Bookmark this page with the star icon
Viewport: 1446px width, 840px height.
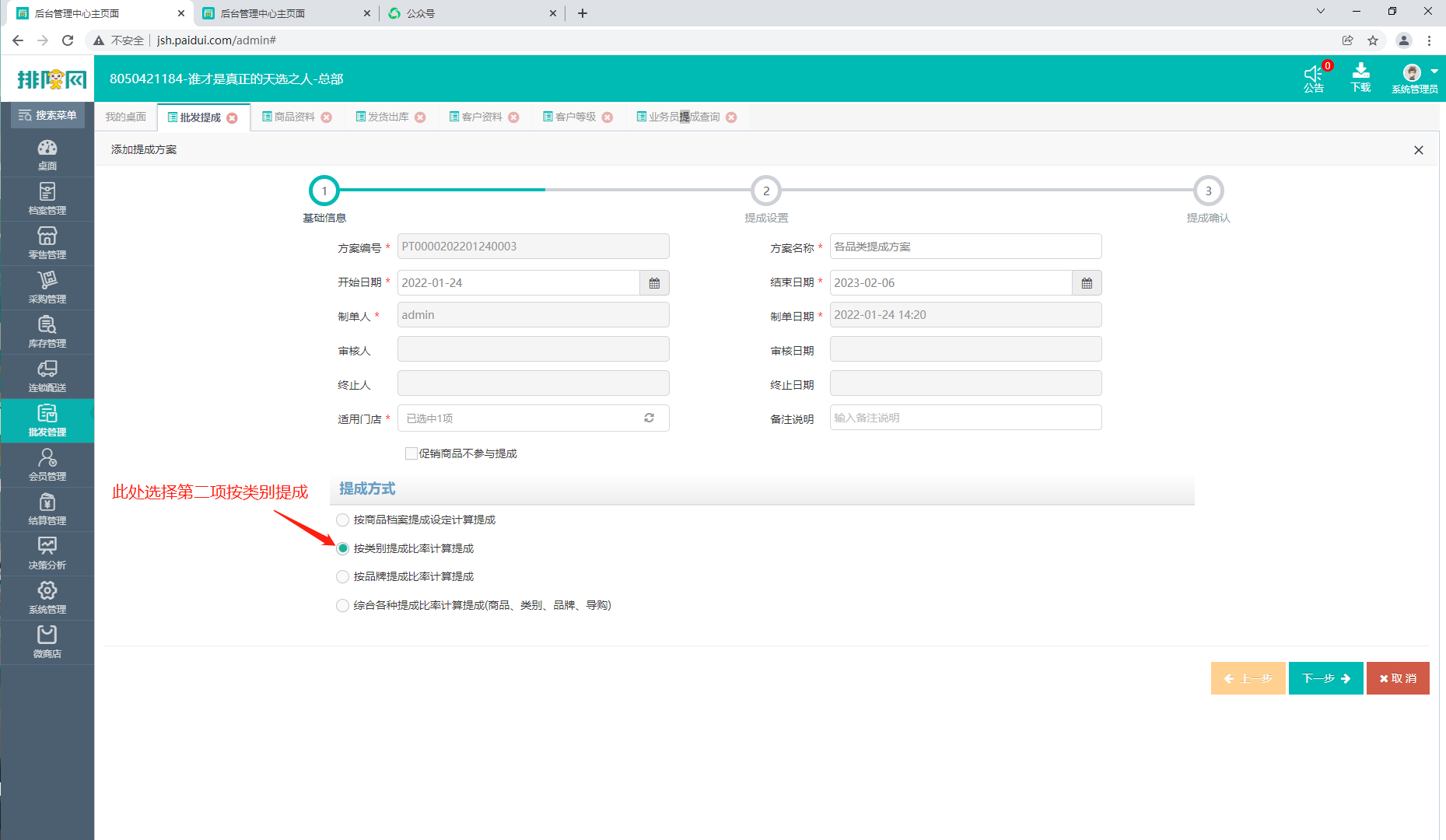point(1373,40)
